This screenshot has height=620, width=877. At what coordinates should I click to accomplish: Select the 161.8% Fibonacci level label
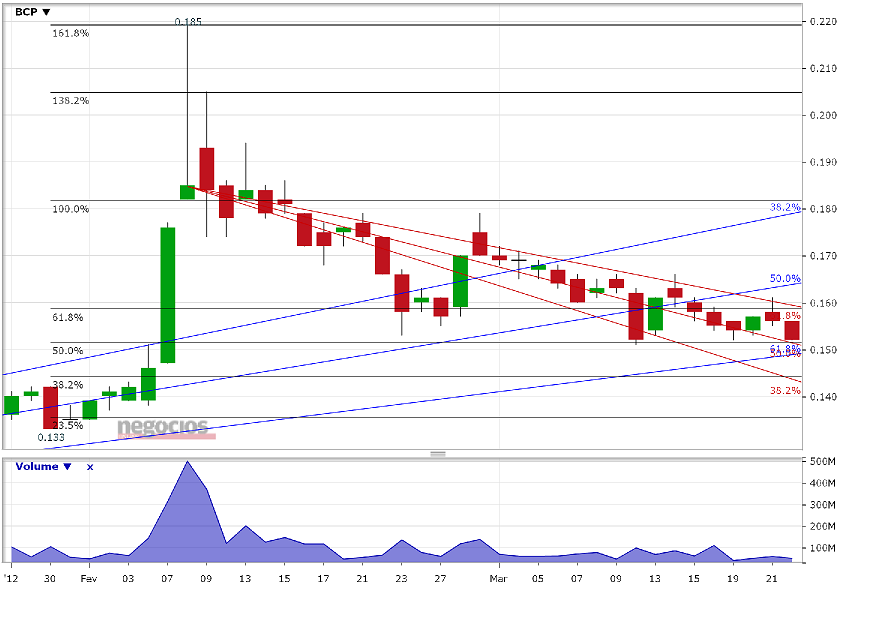pyautogui.click(x=70, y=34)
